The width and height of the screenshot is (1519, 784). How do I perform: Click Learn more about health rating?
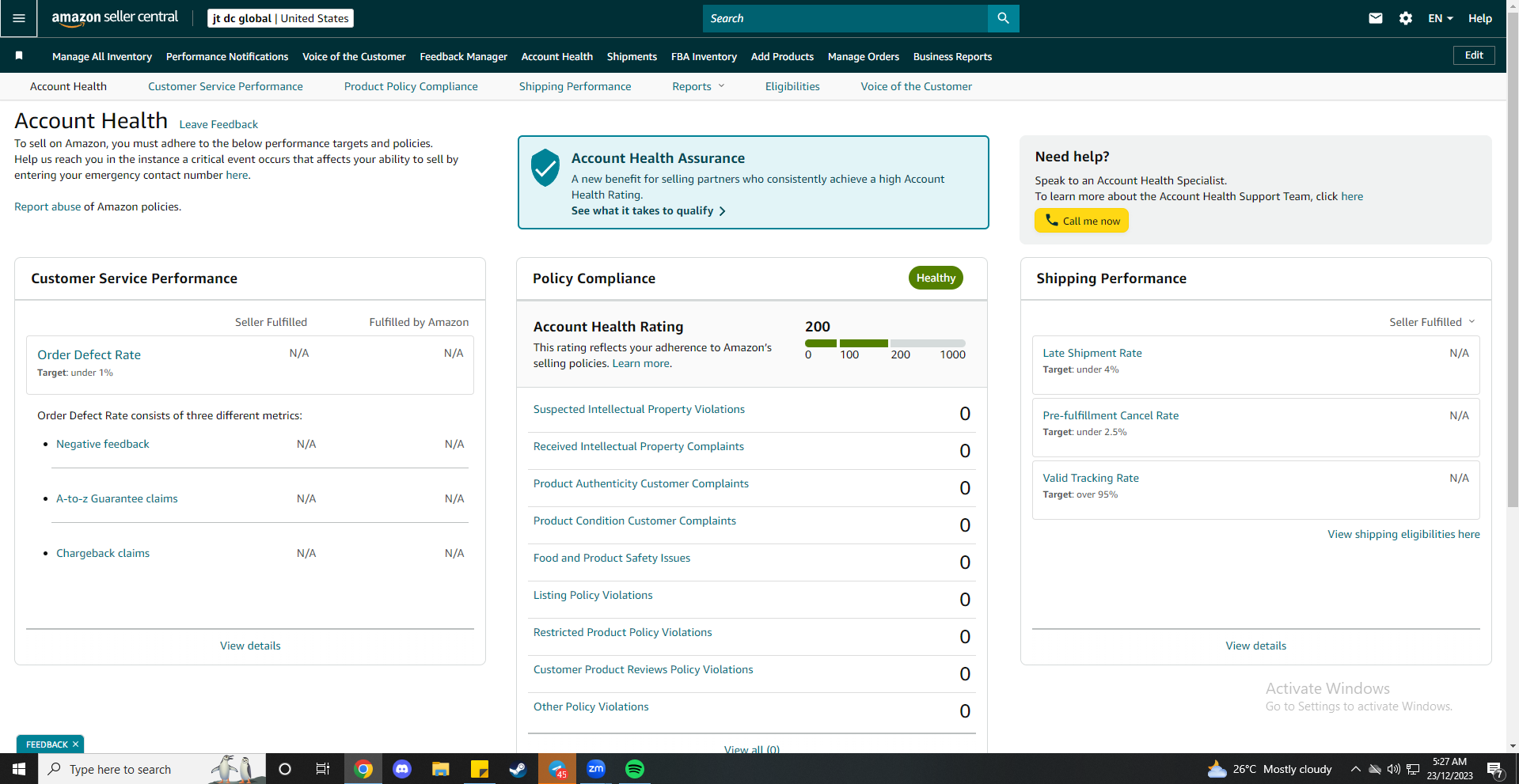pos(640,363)
